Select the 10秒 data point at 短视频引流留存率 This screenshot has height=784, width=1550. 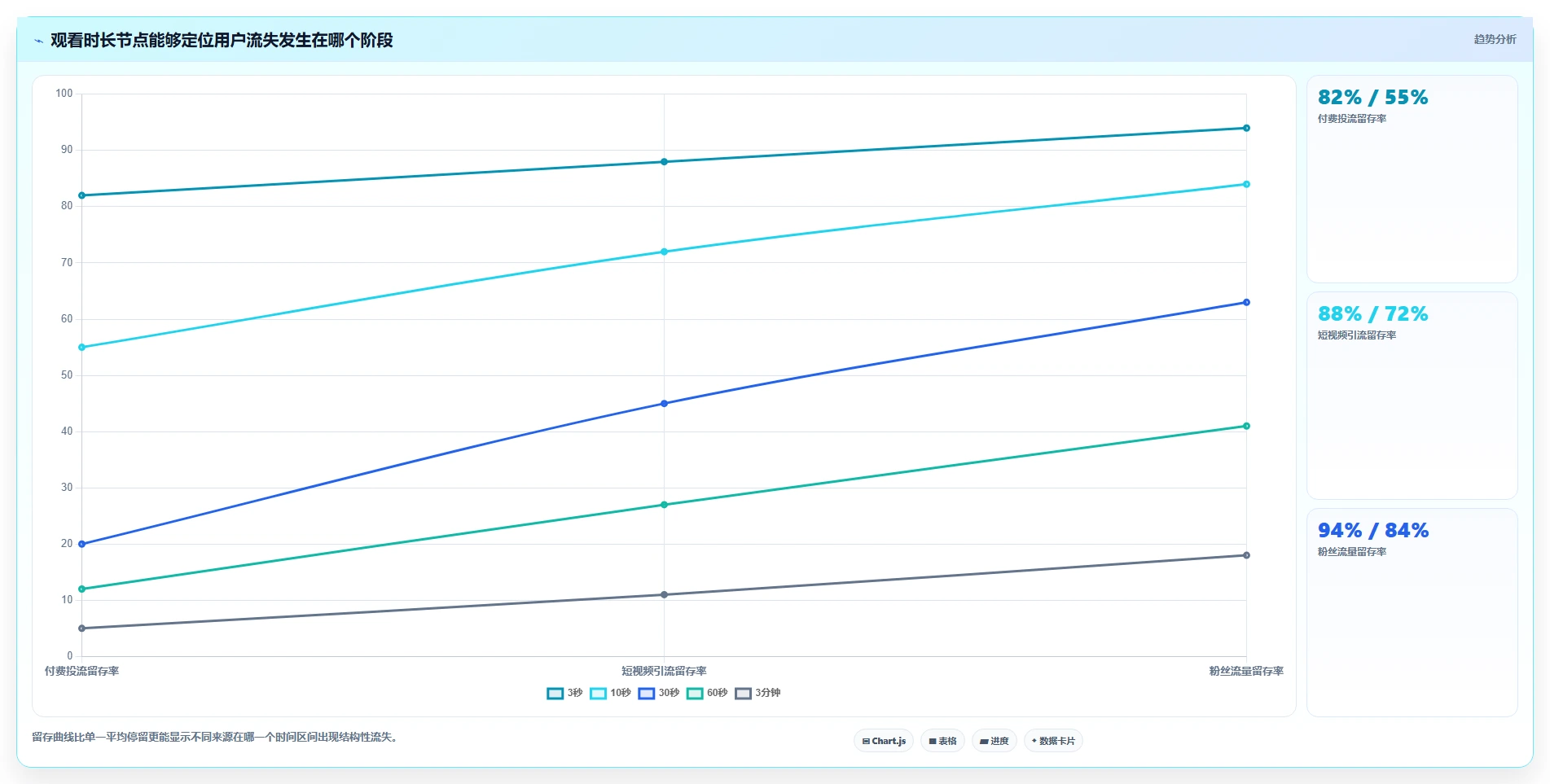coord(664,252)
